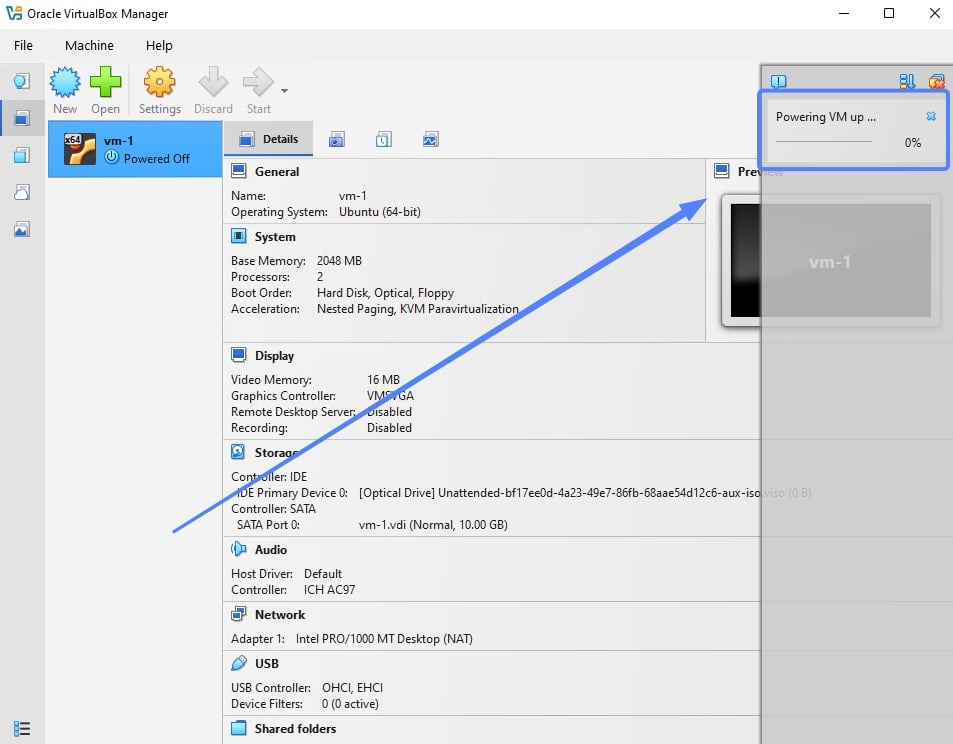Open the Display section header
This screenshot has width=953, height=744.
(x=274, y=356)
